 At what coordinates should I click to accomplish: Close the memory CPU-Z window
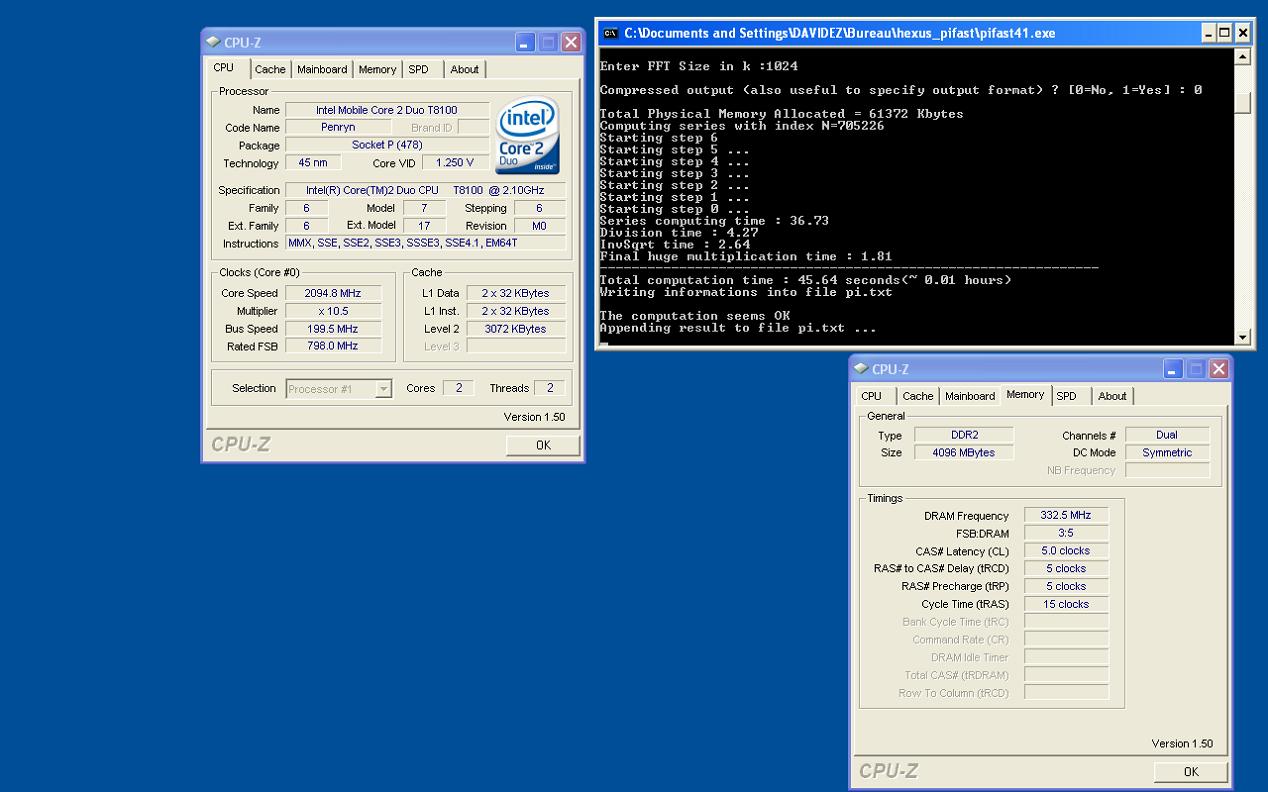(x=1219, y=370)
